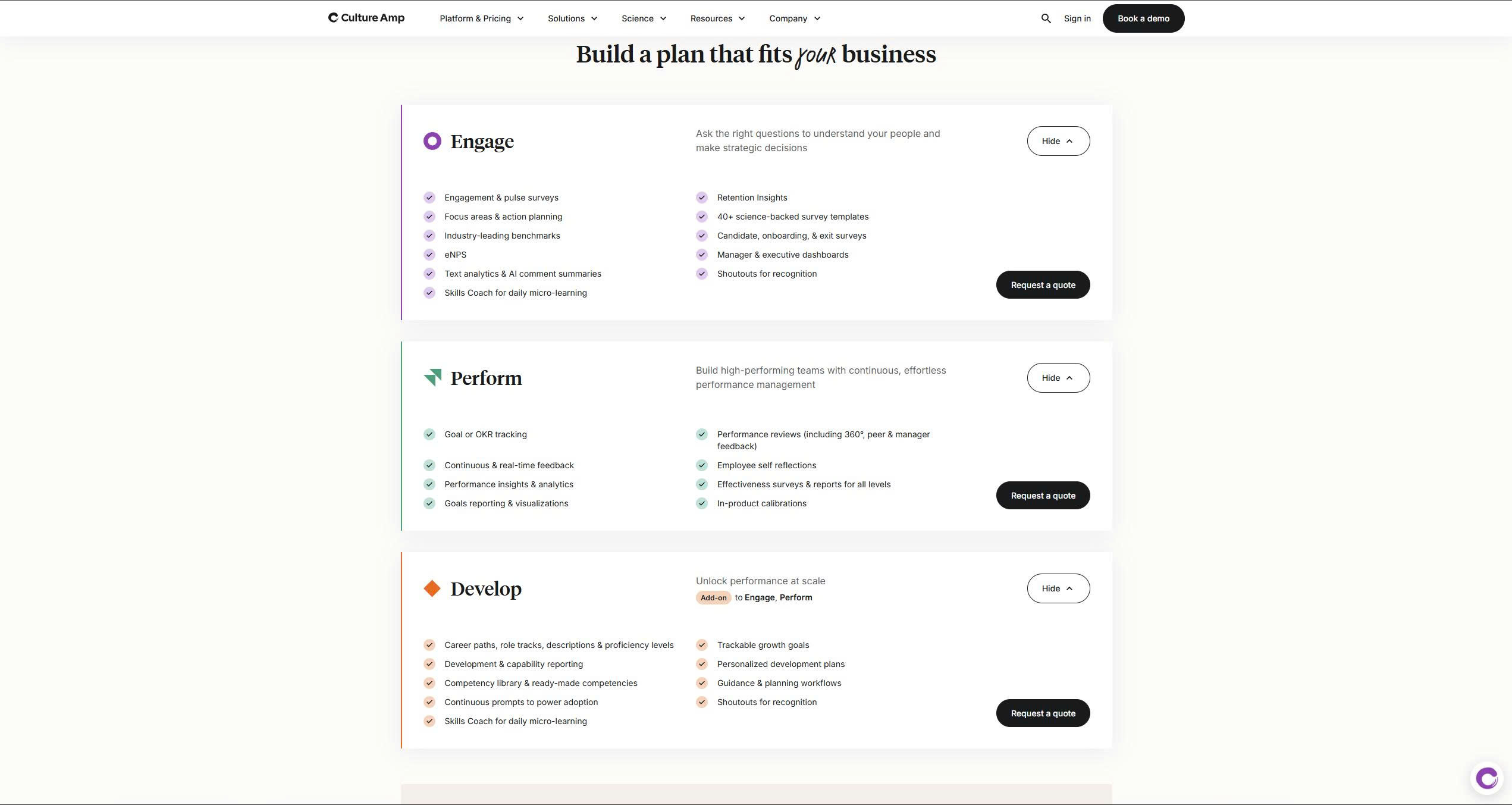Toggle the checkmark for Shoutouts for recognition
This screenshot has height=805, width=1512.
point(701,274)
